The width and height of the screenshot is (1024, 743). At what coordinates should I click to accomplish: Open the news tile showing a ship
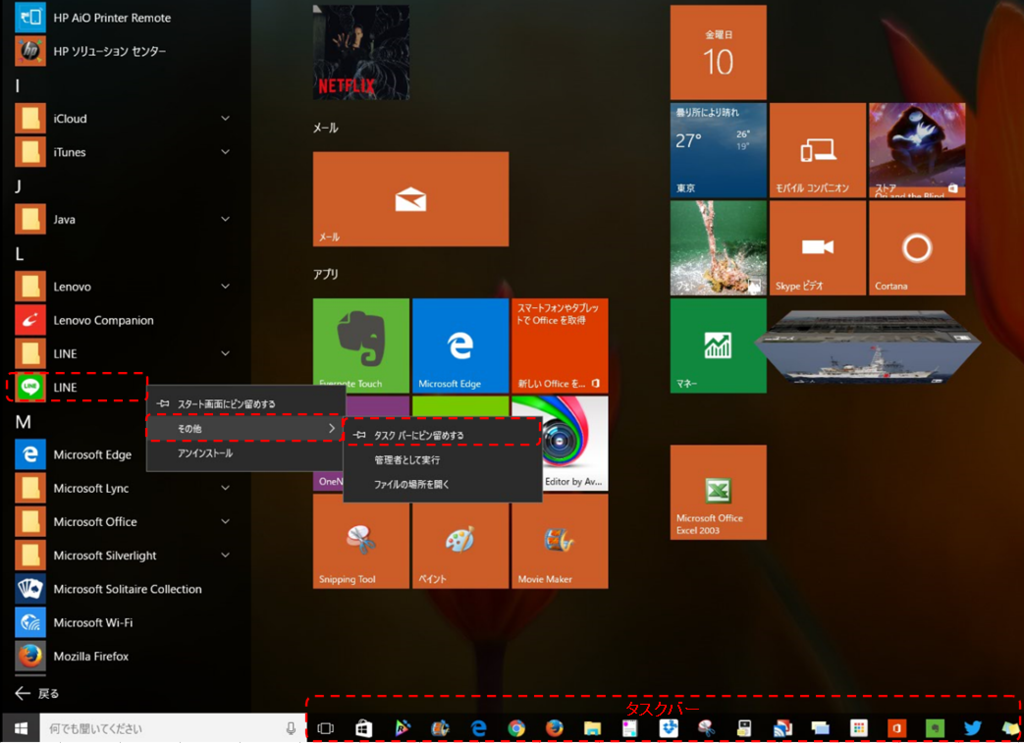pos(867,346)
